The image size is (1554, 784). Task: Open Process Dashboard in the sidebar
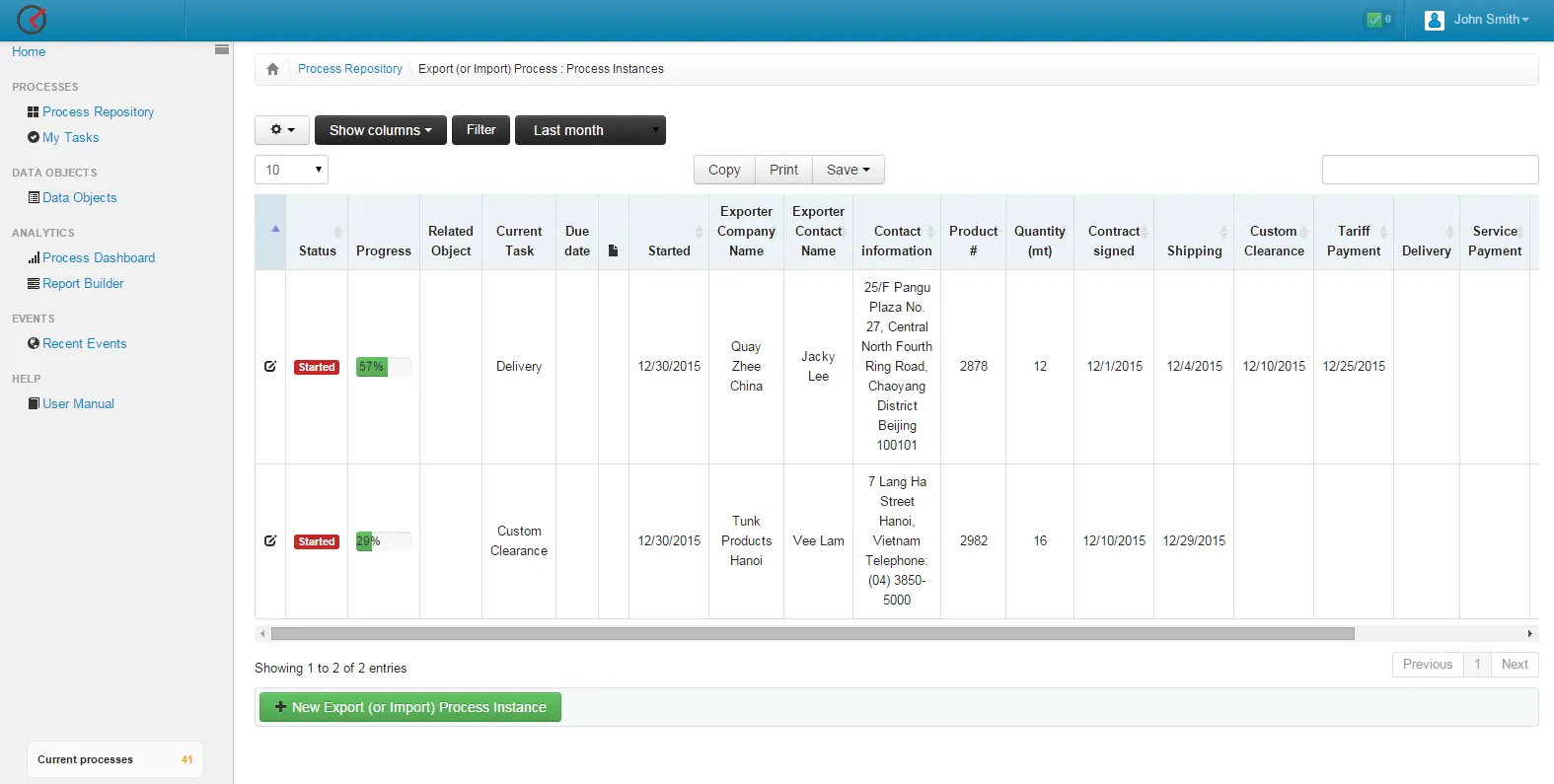[x=99, y=258]
